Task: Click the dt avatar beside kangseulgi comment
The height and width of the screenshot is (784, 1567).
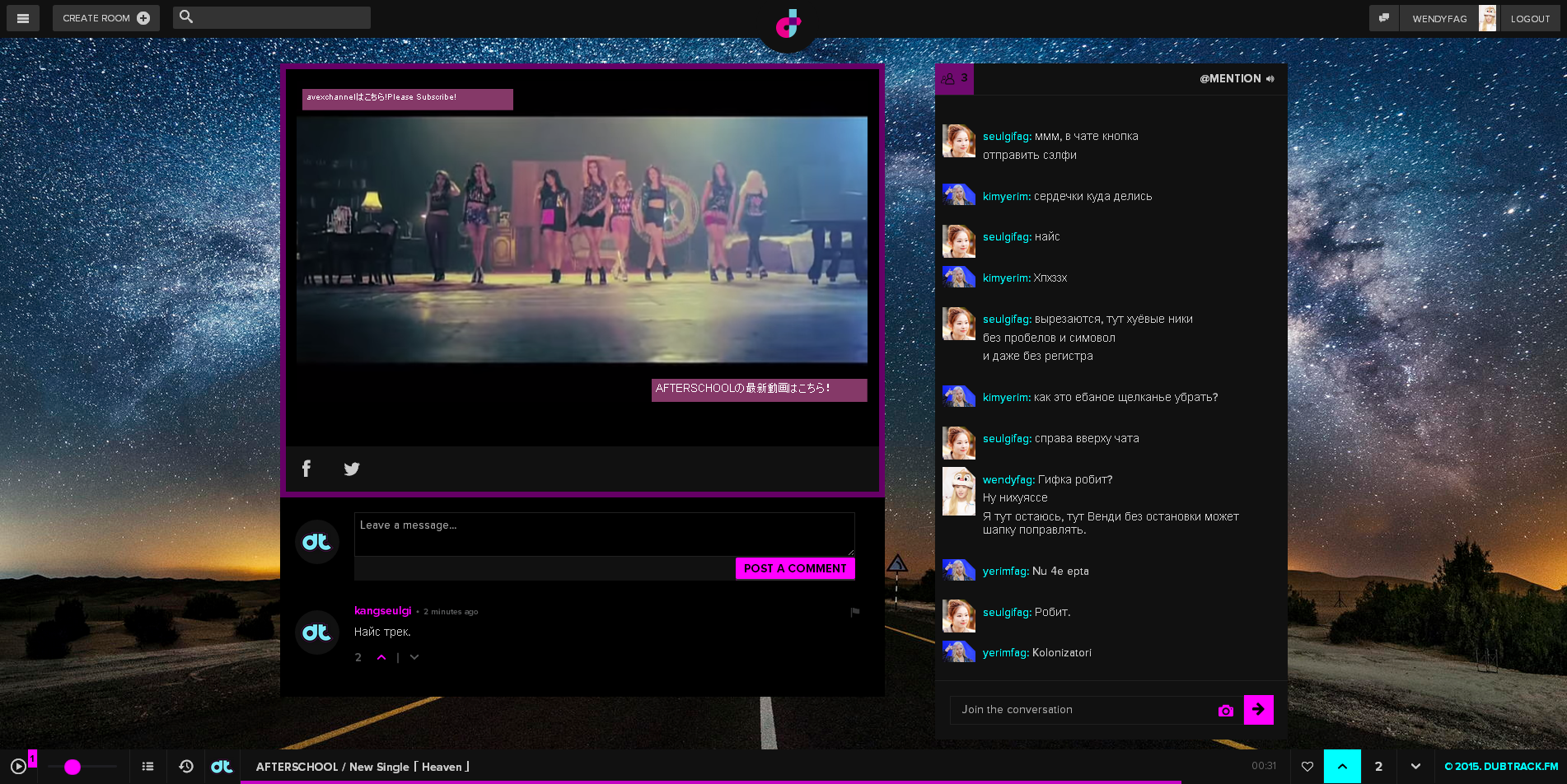Action: [317, 632]
